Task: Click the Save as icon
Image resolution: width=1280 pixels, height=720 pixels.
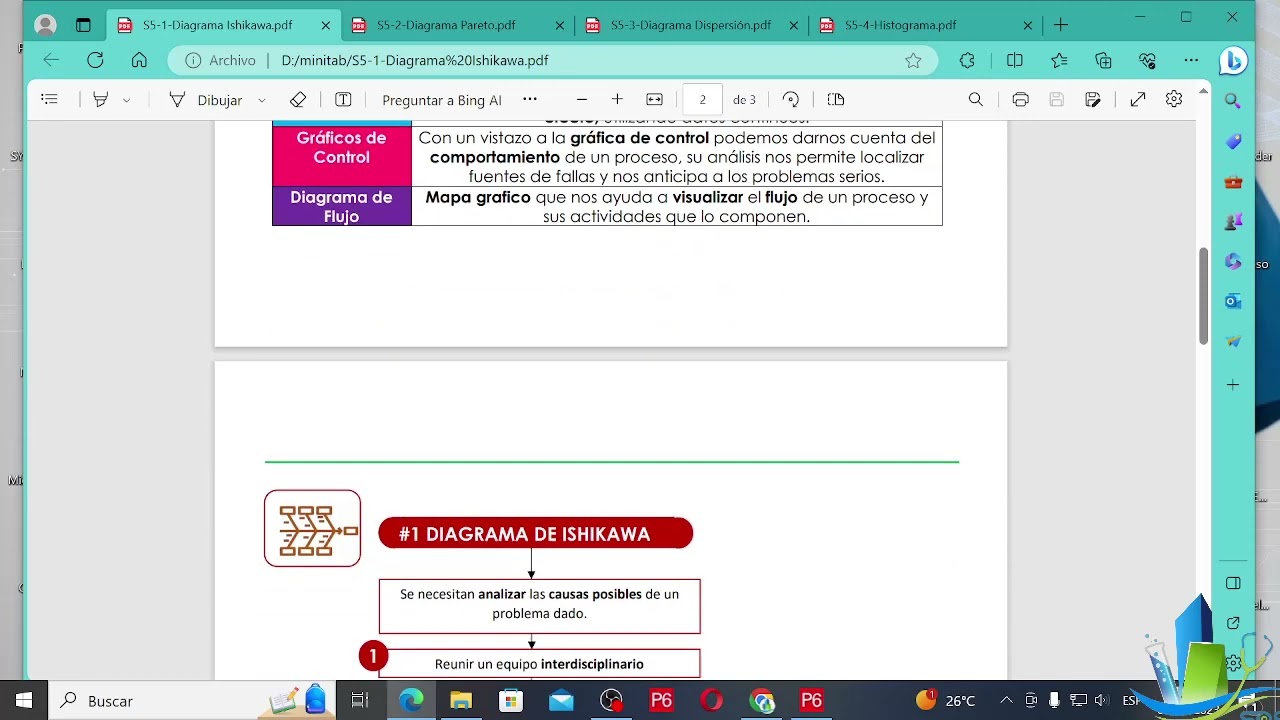Action: (x=1093, y=99)
